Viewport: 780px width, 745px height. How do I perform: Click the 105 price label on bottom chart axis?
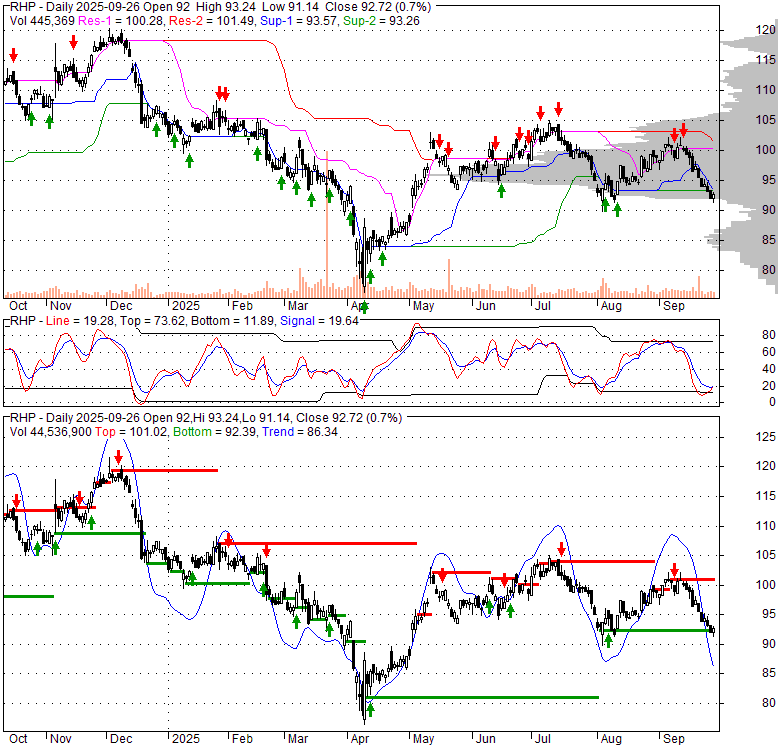766,555
